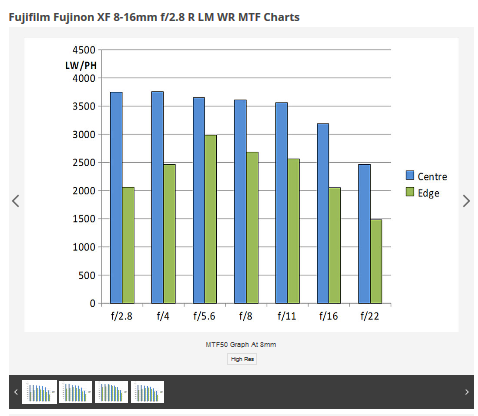Click the MTF50 Graph At 8mm caption

(241, 344)
